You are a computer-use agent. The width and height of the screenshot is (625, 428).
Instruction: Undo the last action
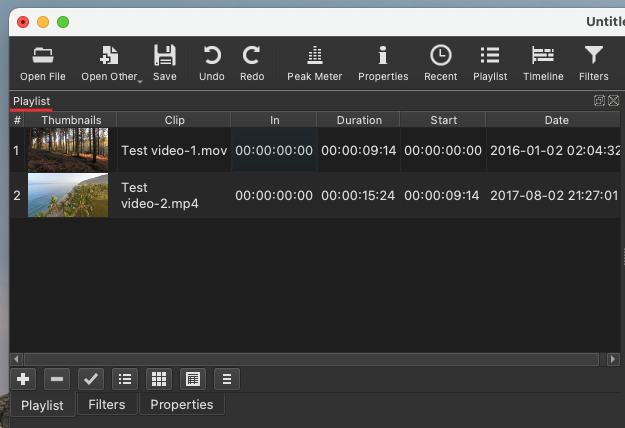coord(211,62)
